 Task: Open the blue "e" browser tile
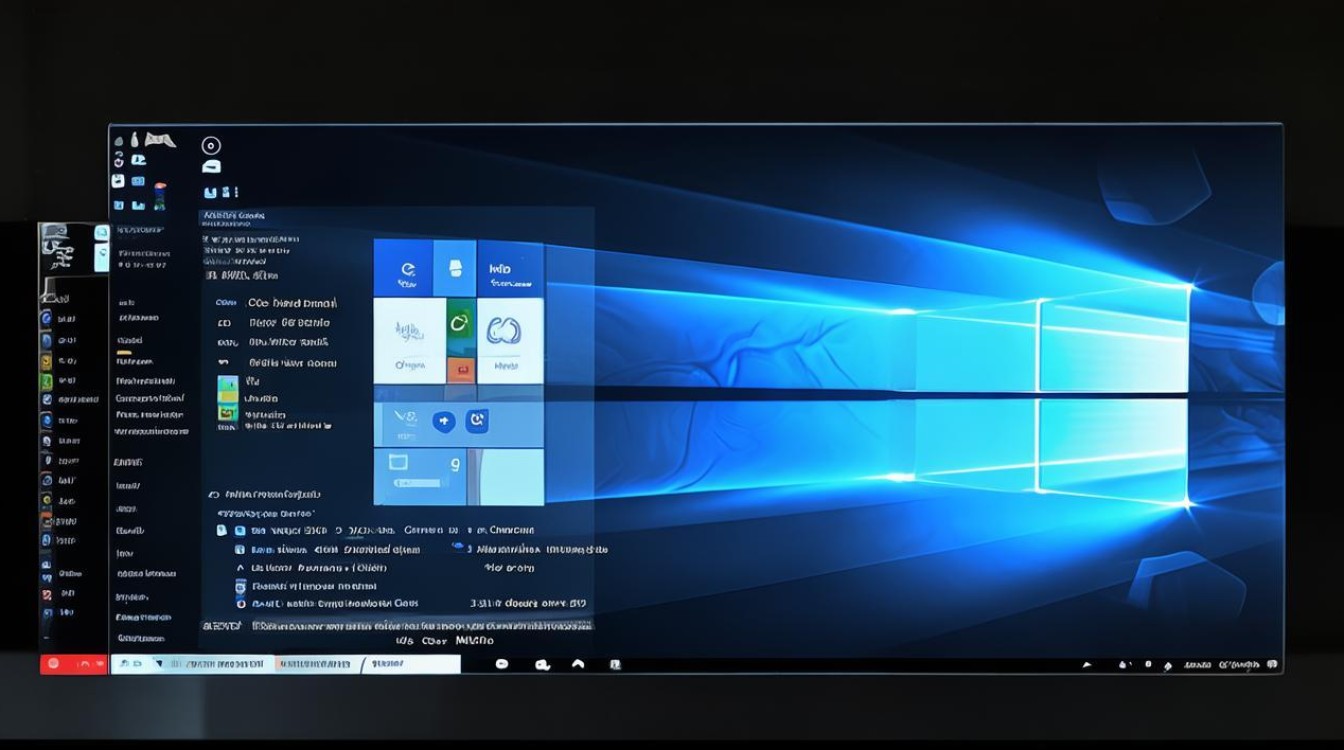(x=403, y=268)
